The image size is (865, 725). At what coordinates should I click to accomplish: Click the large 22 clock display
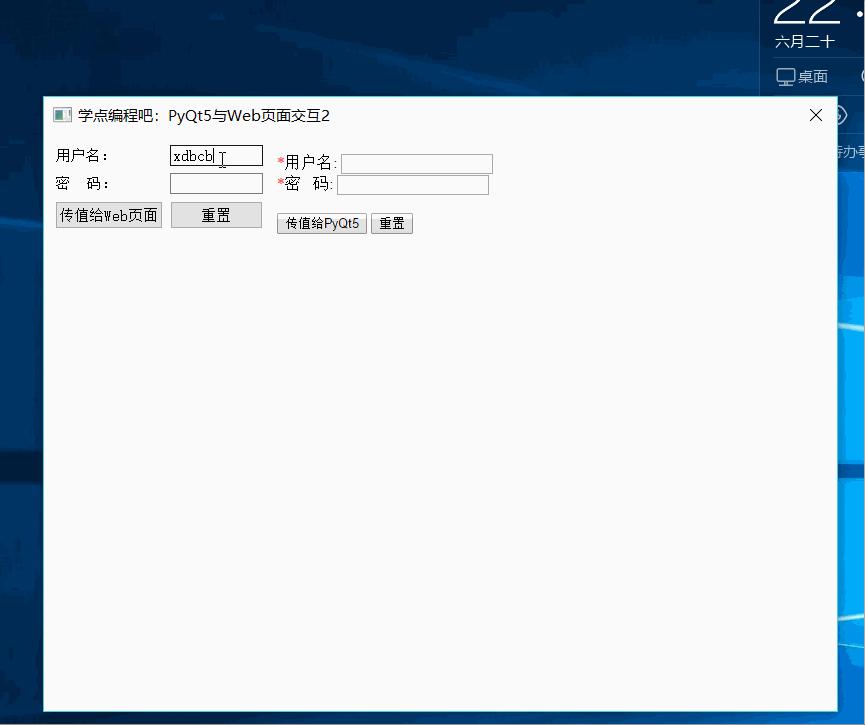tap(808, 12)
